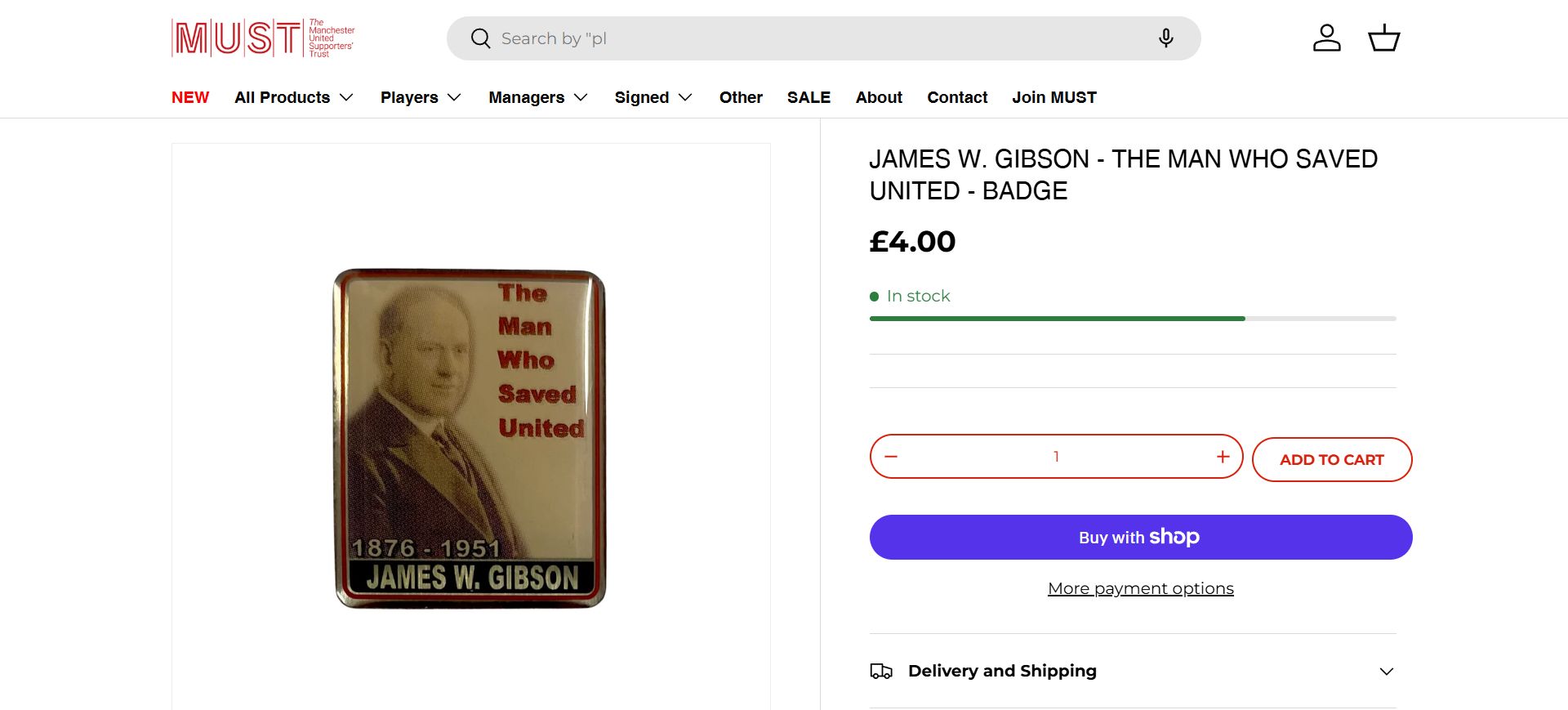Open the SALE menu item
The width and height of the screenshot is (1568, 710).
[808, 97]
